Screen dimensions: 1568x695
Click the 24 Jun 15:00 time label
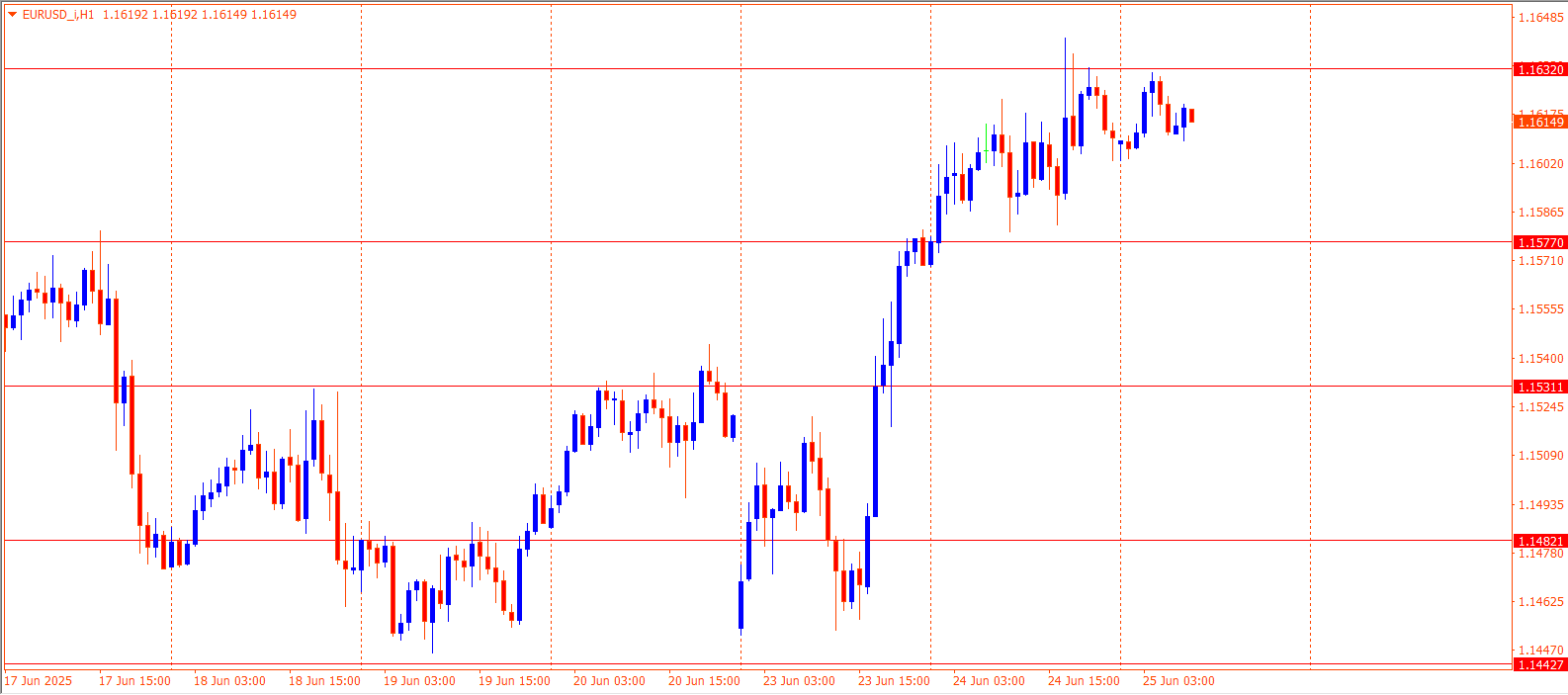coord(1084,681)
